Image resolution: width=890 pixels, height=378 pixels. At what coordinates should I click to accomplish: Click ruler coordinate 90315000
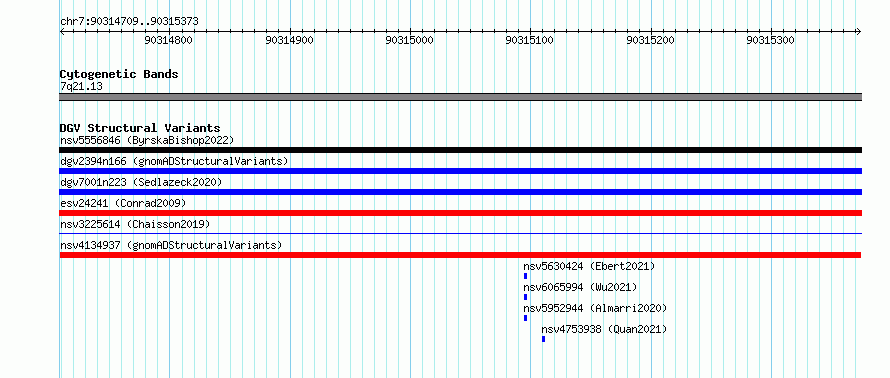click(x=409, y=40)
